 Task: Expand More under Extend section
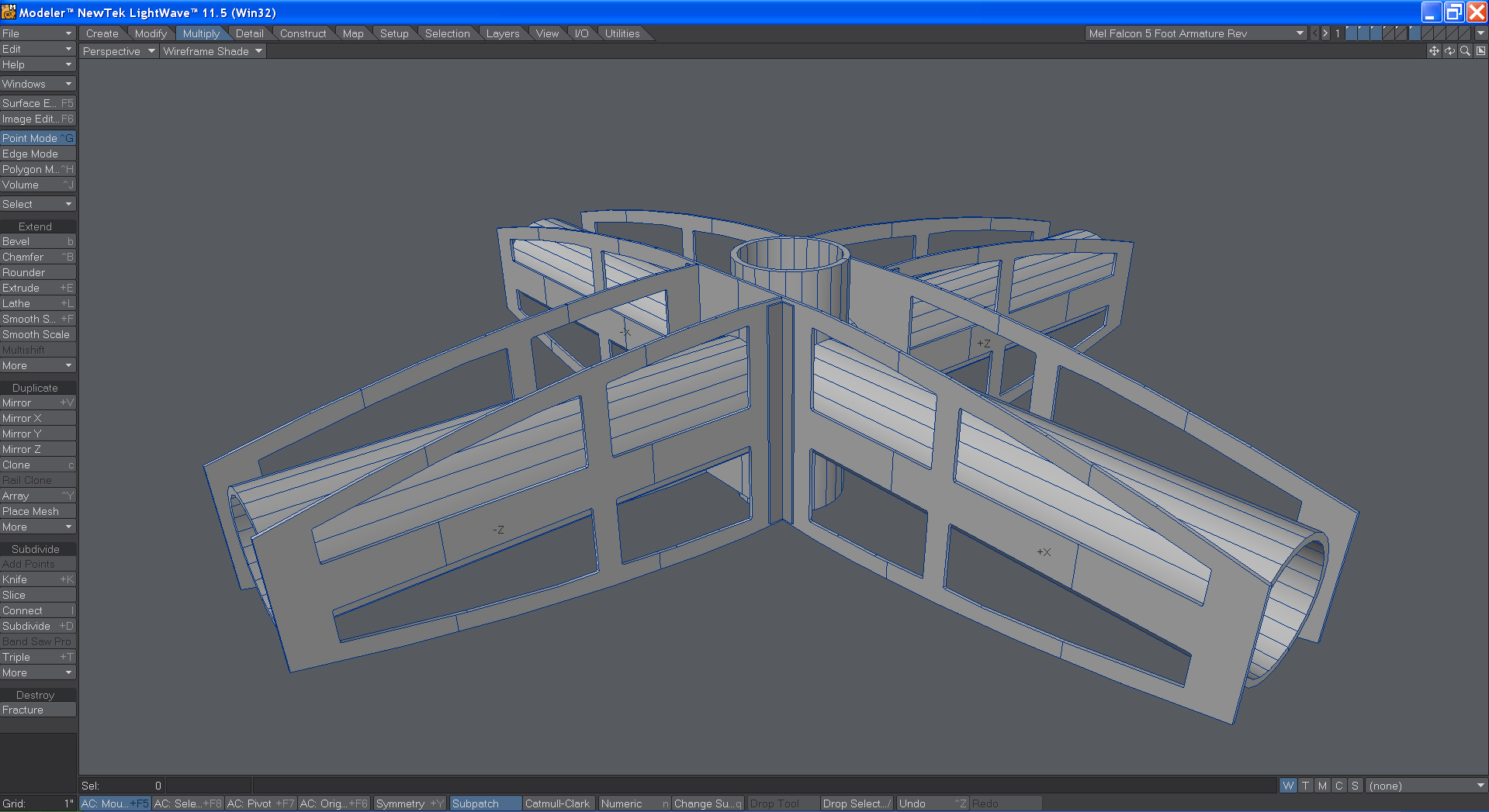[x=38, y=365]
